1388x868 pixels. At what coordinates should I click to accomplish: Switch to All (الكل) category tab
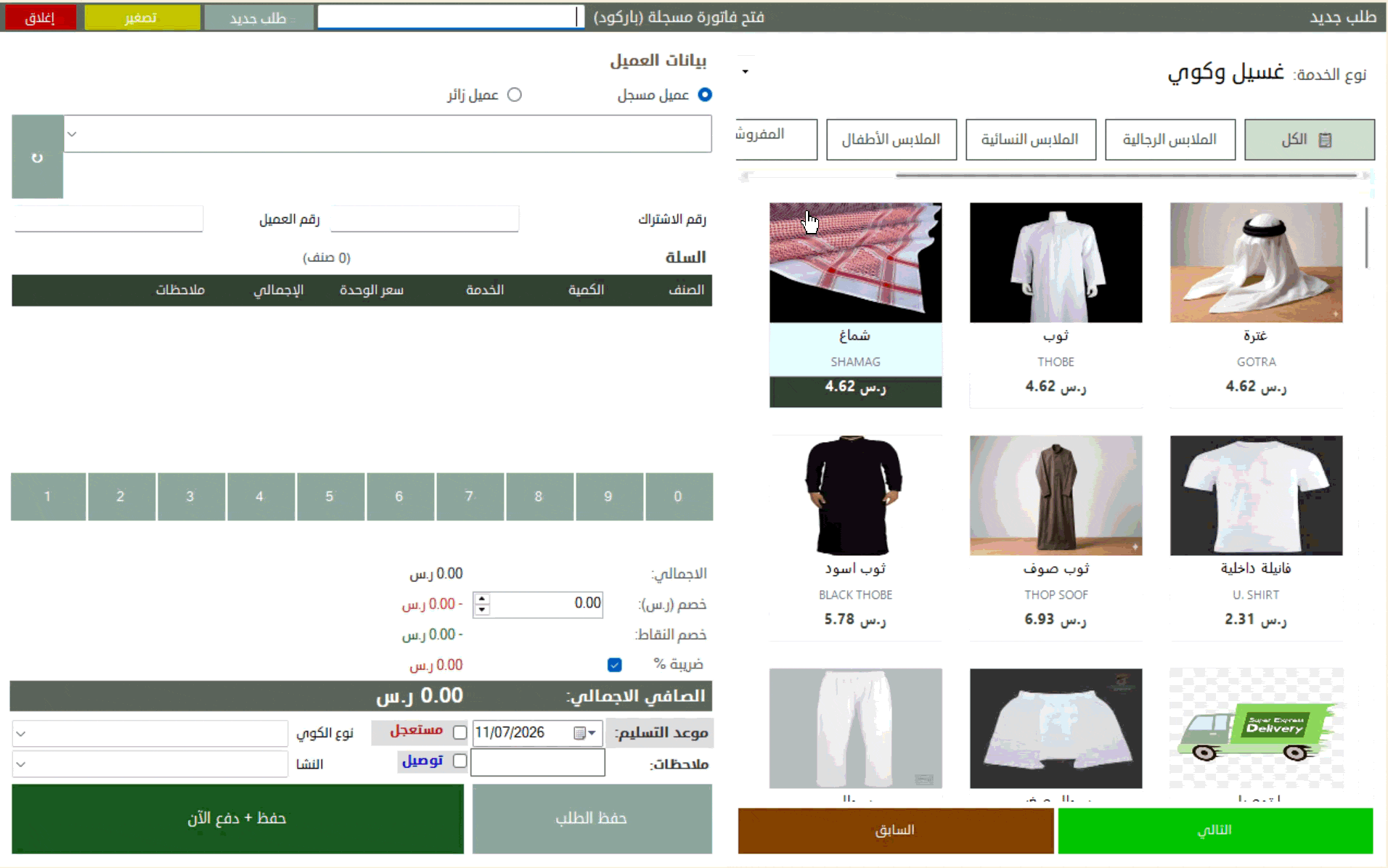pyautogui.click(x=1309, y=139)
